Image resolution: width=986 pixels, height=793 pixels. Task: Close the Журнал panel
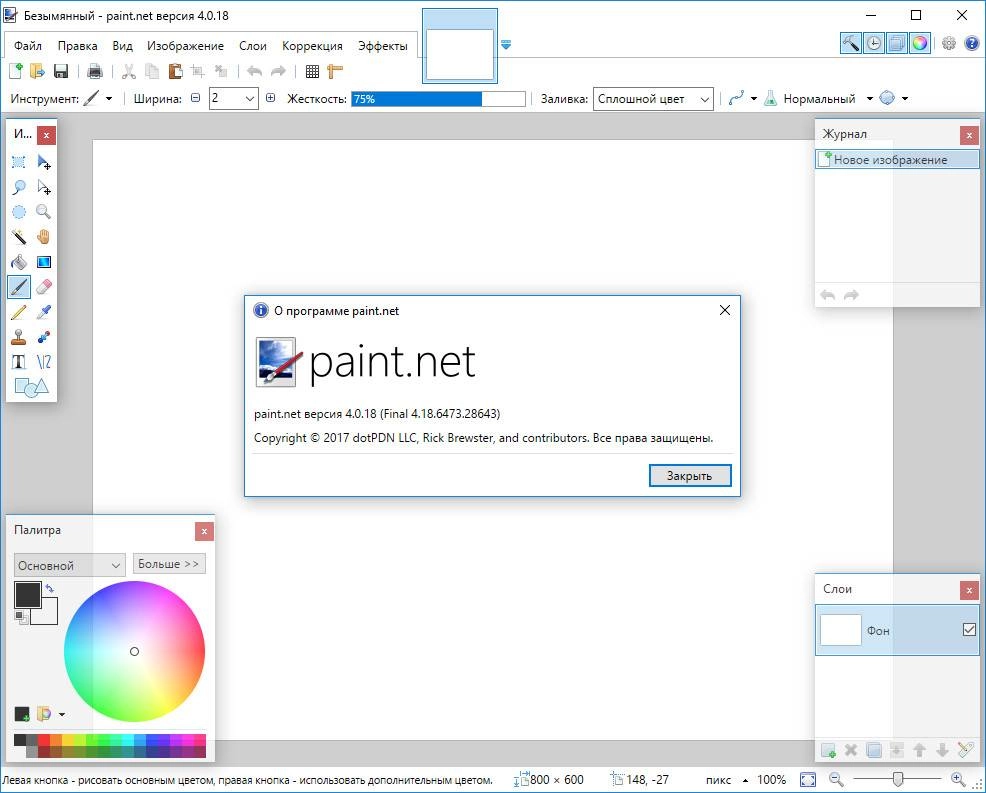pos(969,135)
